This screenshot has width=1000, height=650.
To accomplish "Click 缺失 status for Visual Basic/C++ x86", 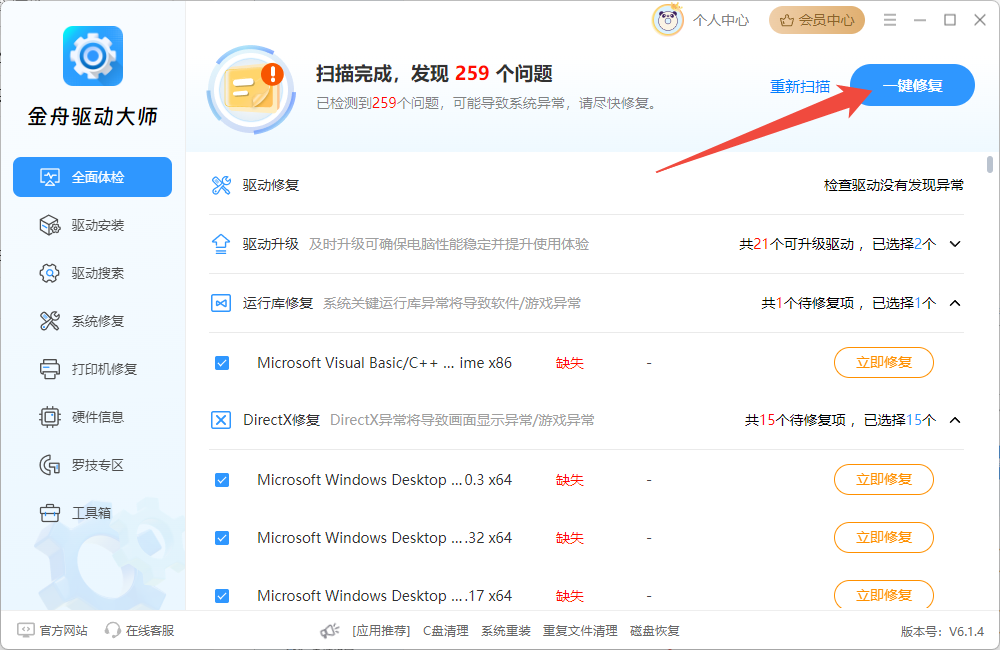I will [570, 363].
